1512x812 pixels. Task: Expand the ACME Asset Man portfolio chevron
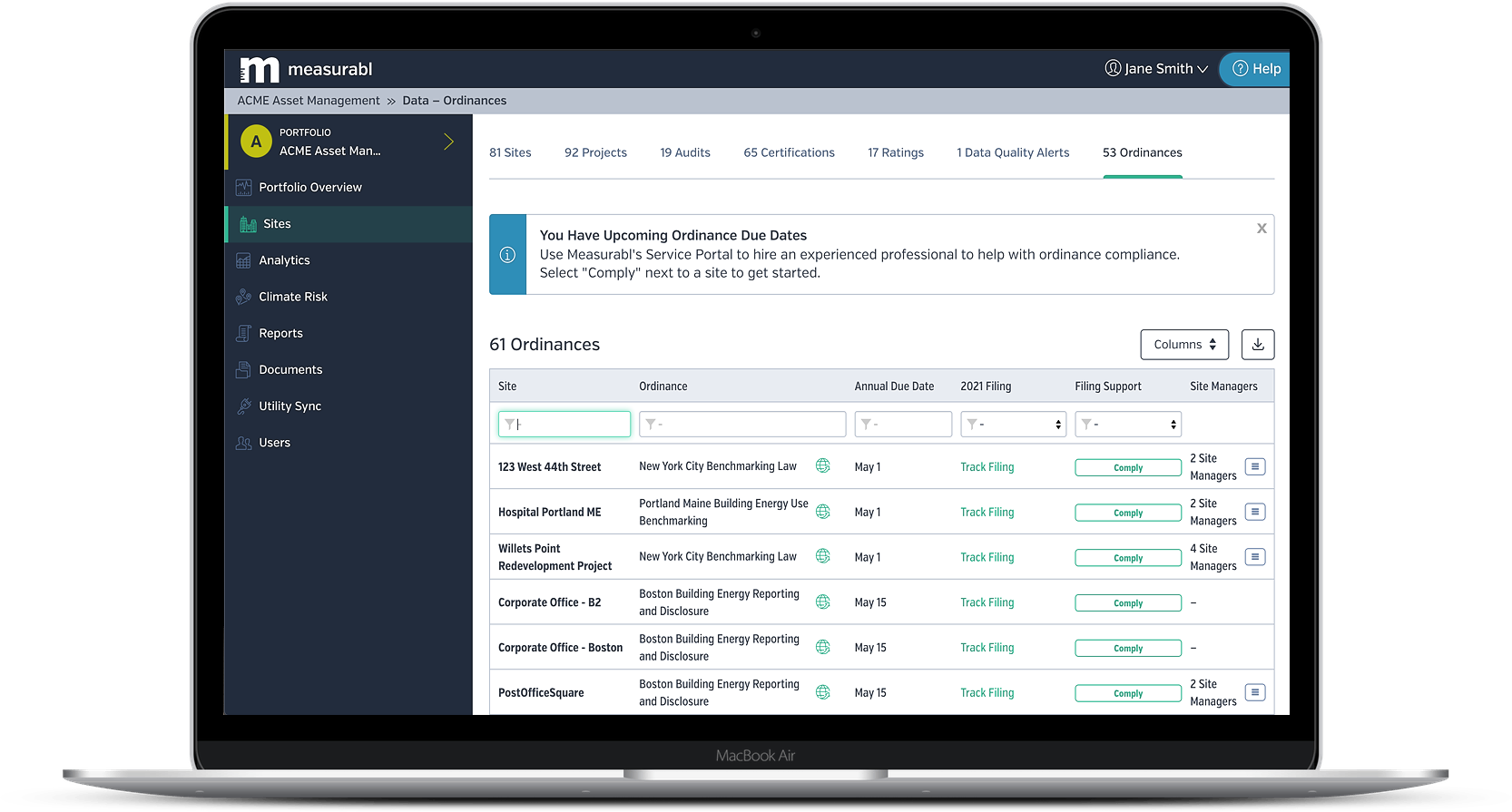[x=448, y=142]
